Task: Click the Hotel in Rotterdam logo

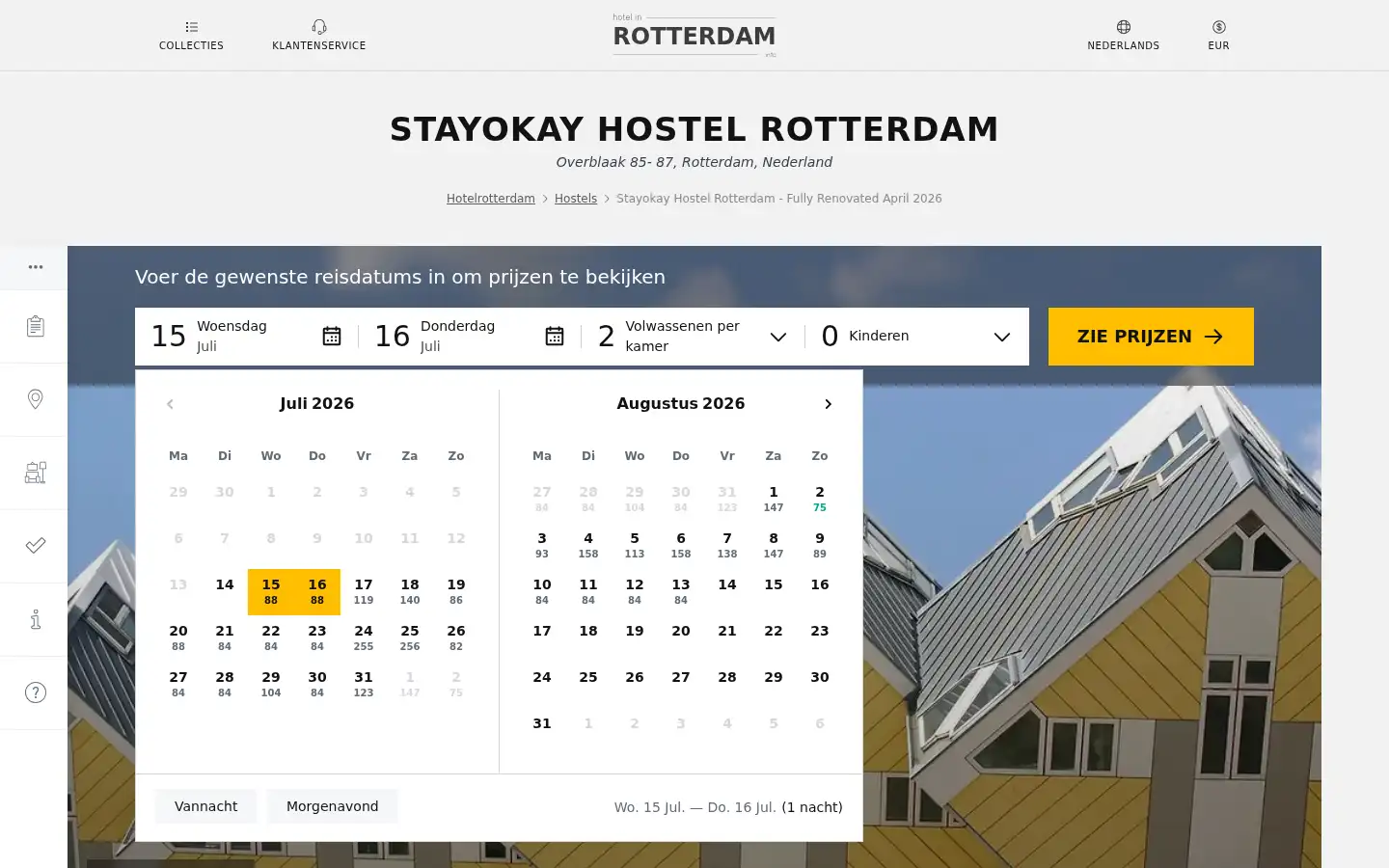Action: [694, 36]
